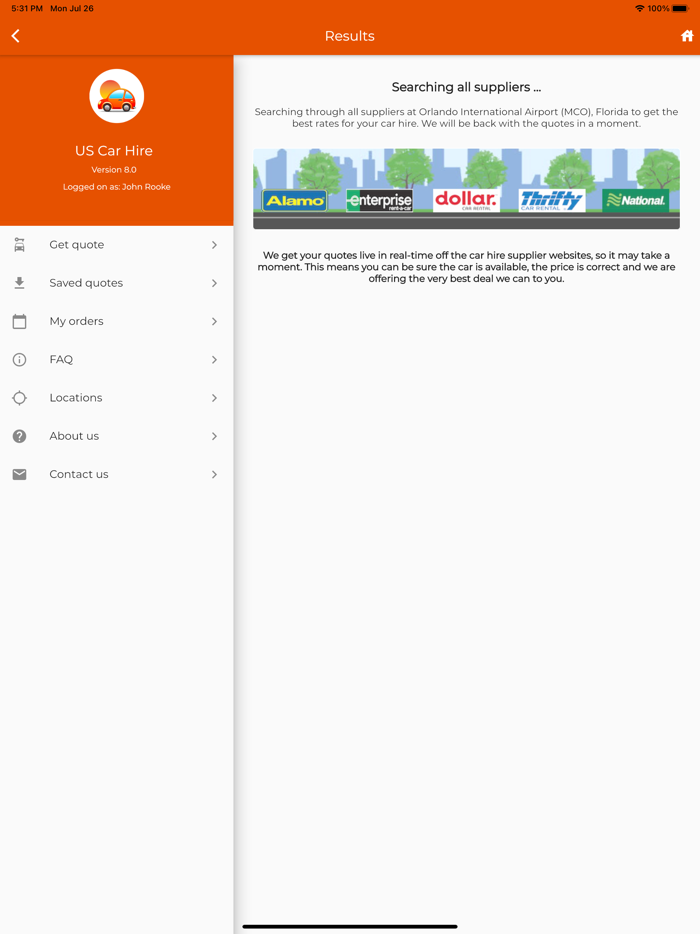700x934 pixels.
Task: Click the Contact us envelope icon
Action: pos(20,474)
